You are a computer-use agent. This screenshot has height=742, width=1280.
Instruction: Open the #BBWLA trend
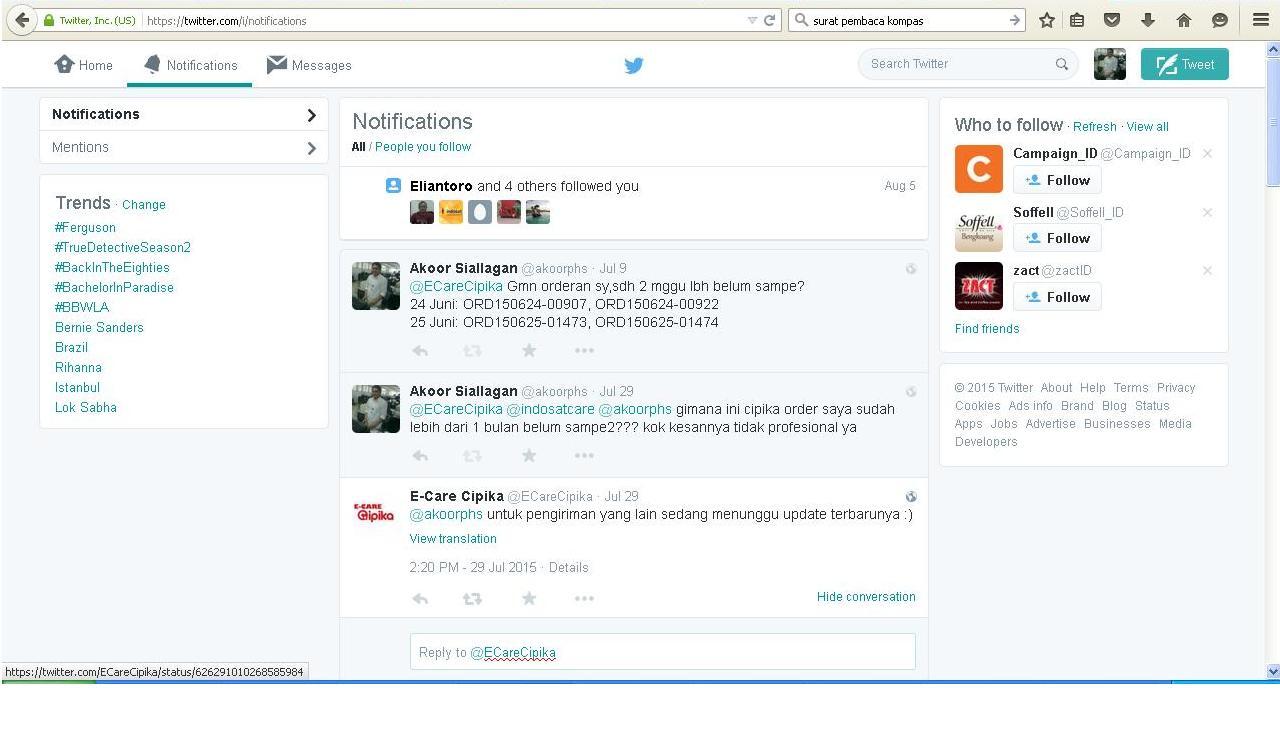(82, 307)
